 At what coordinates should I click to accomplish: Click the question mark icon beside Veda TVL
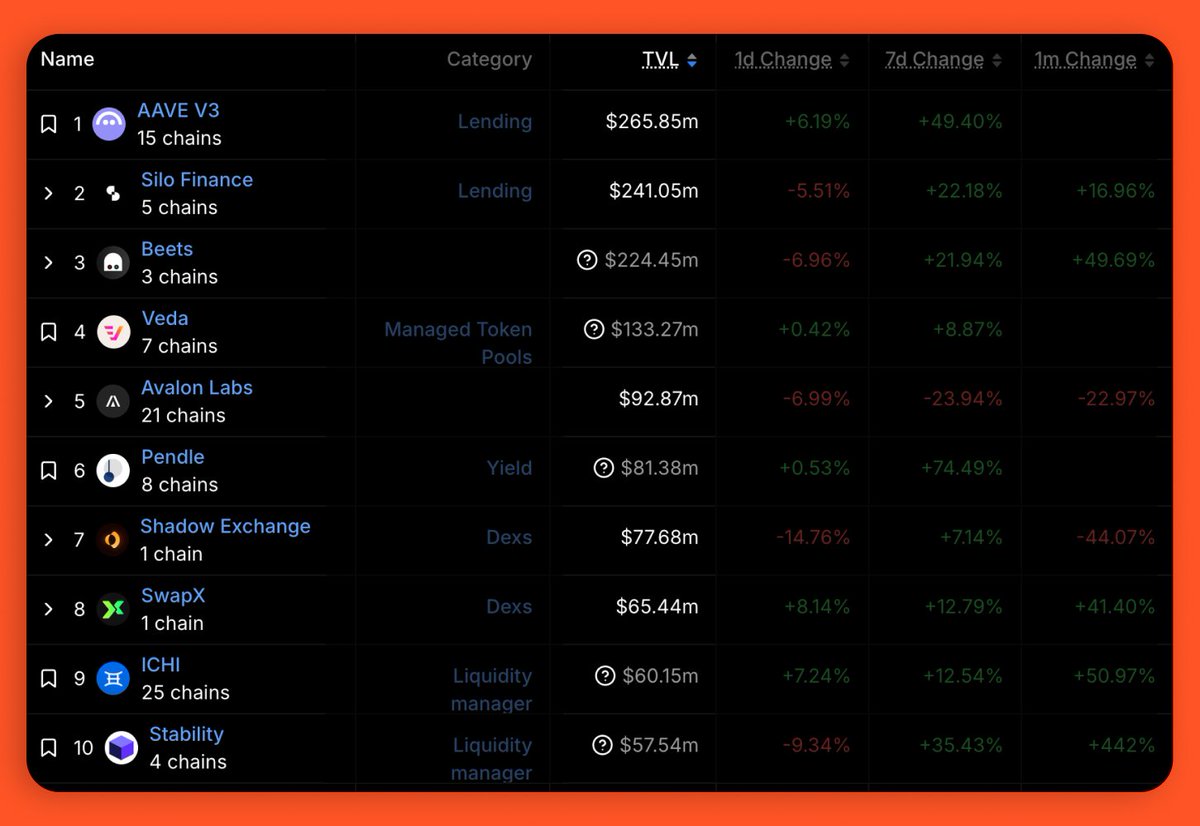(594, 329)
